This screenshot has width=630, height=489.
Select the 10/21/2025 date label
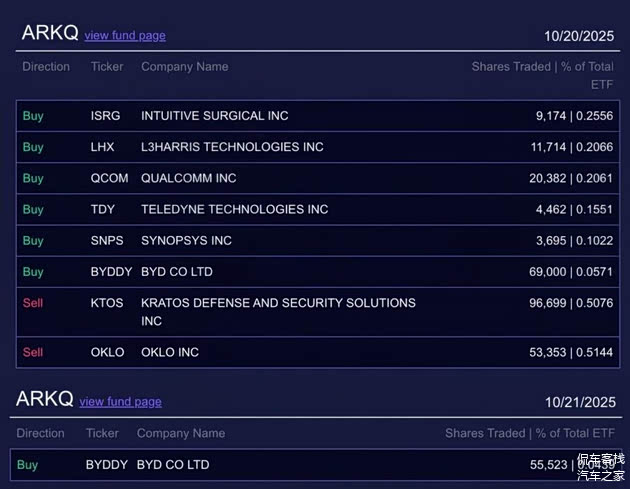point(582,402)
